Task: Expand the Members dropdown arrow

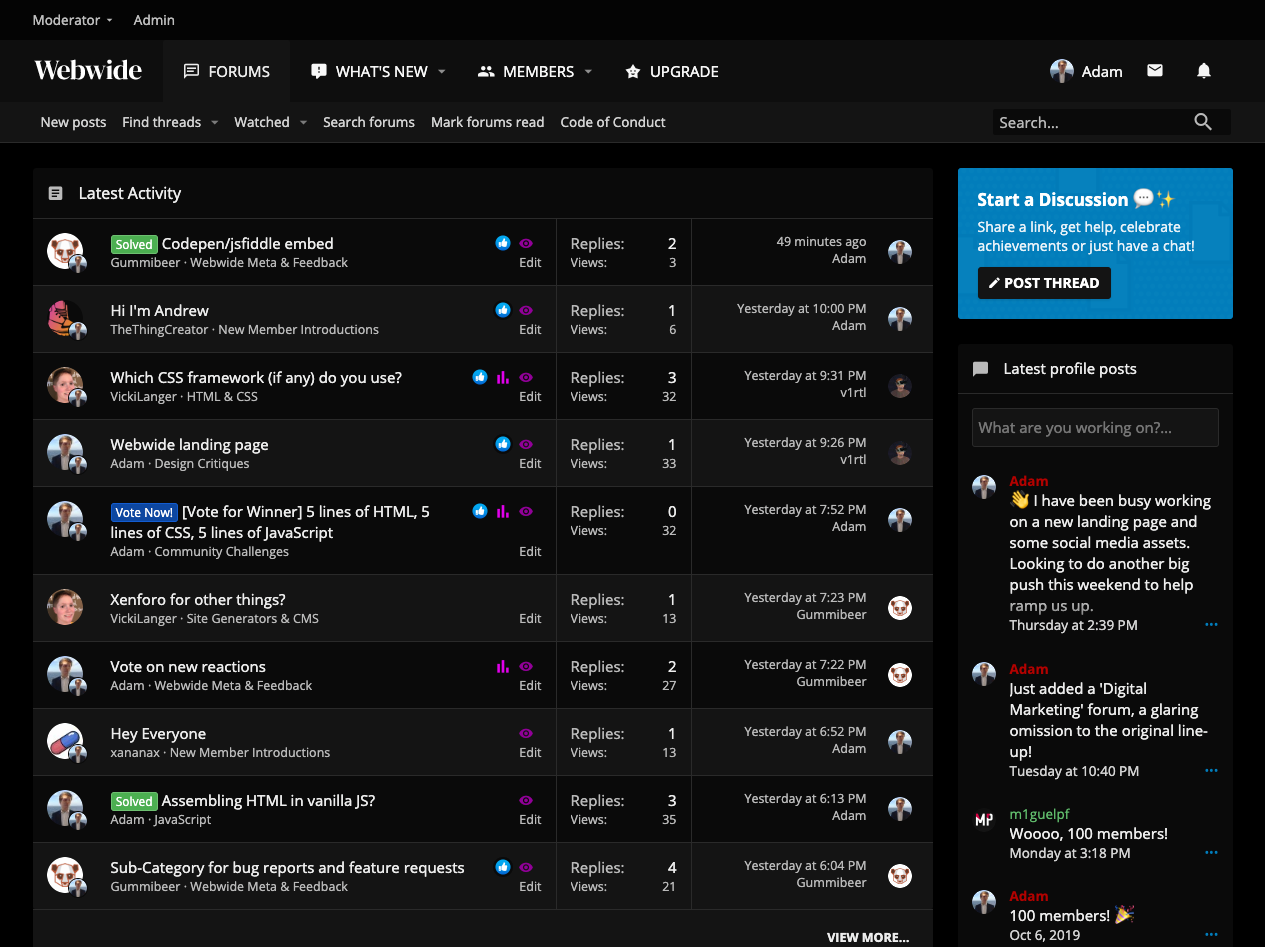Action: pyautogui.click(x=588, y=72)
